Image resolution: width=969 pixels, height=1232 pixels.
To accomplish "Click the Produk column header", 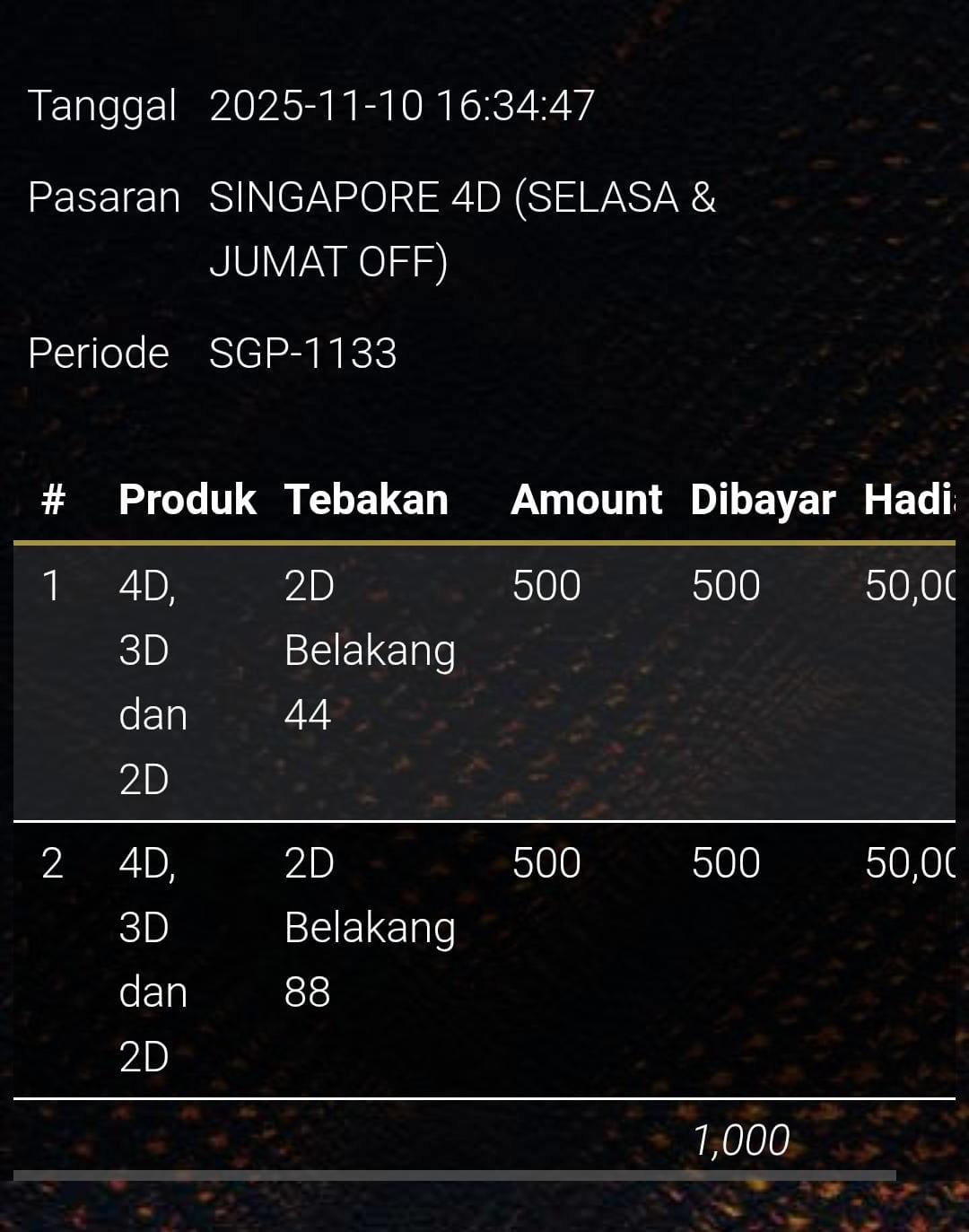I will tap(187, 500).
